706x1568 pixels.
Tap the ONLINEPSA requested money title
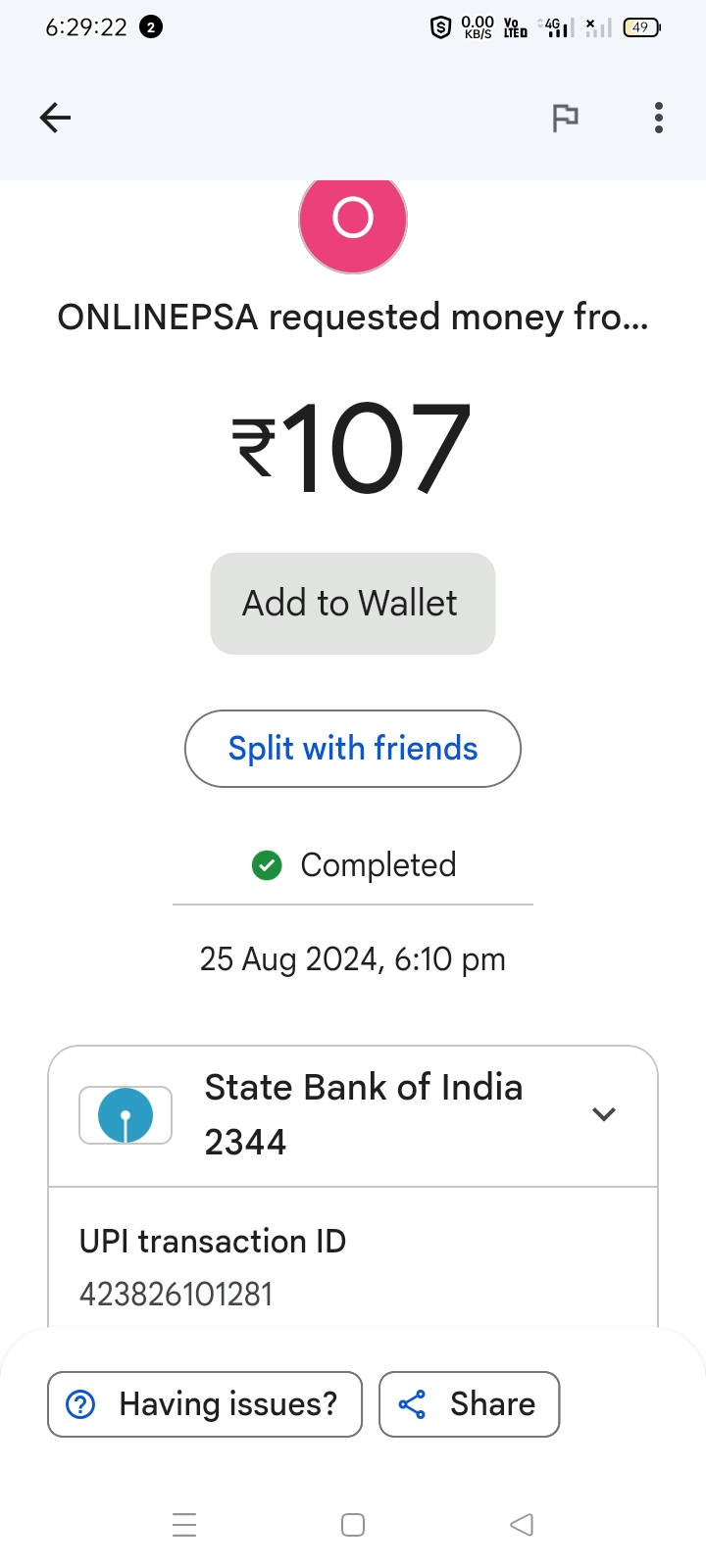click(353, 318)
